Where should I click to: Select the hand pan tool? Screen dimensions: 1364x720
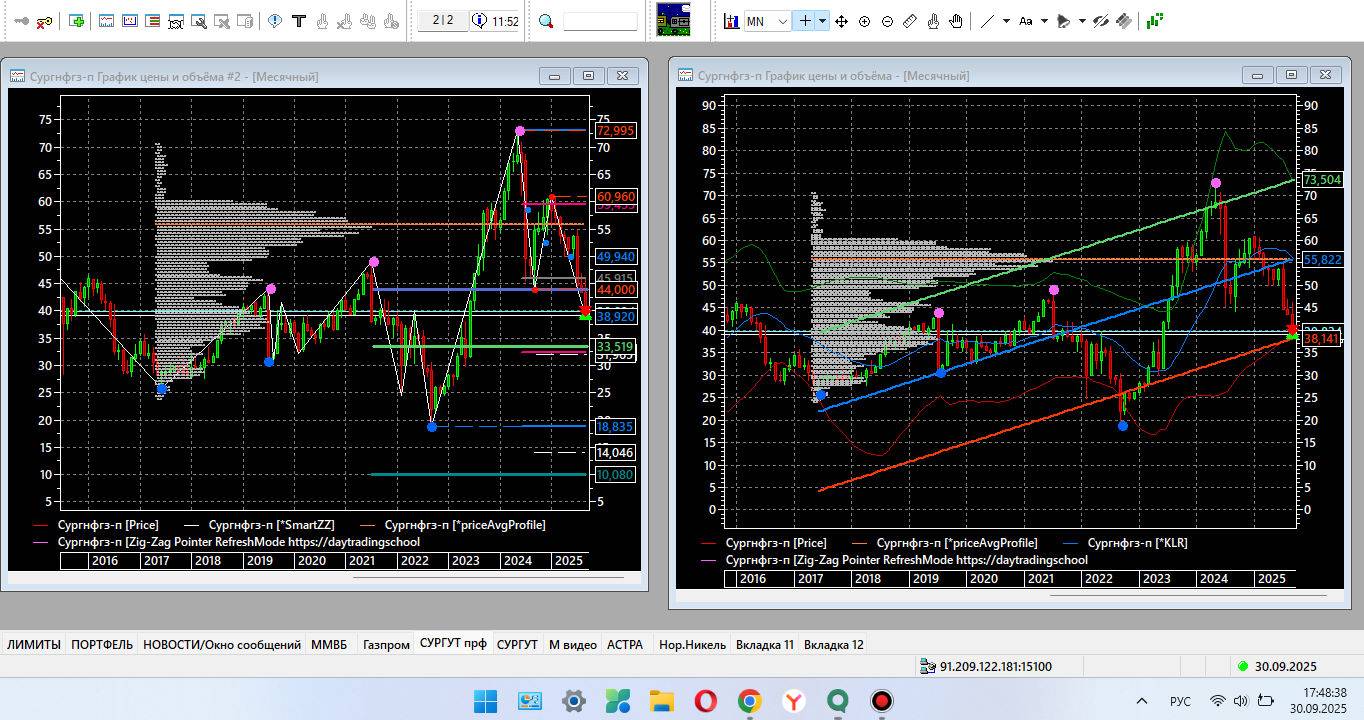pos(956,21)
